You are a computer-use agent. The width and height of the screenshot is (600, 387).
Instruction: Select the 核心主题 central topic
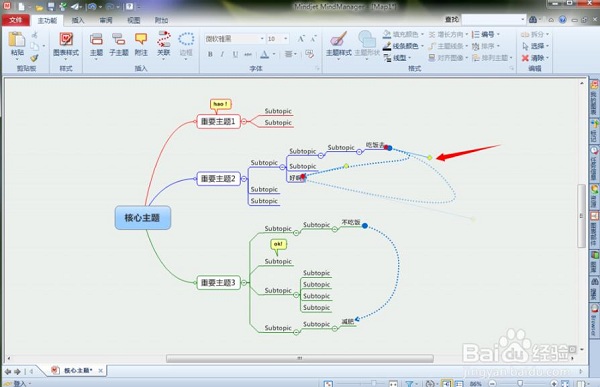(x=142, y=218)
